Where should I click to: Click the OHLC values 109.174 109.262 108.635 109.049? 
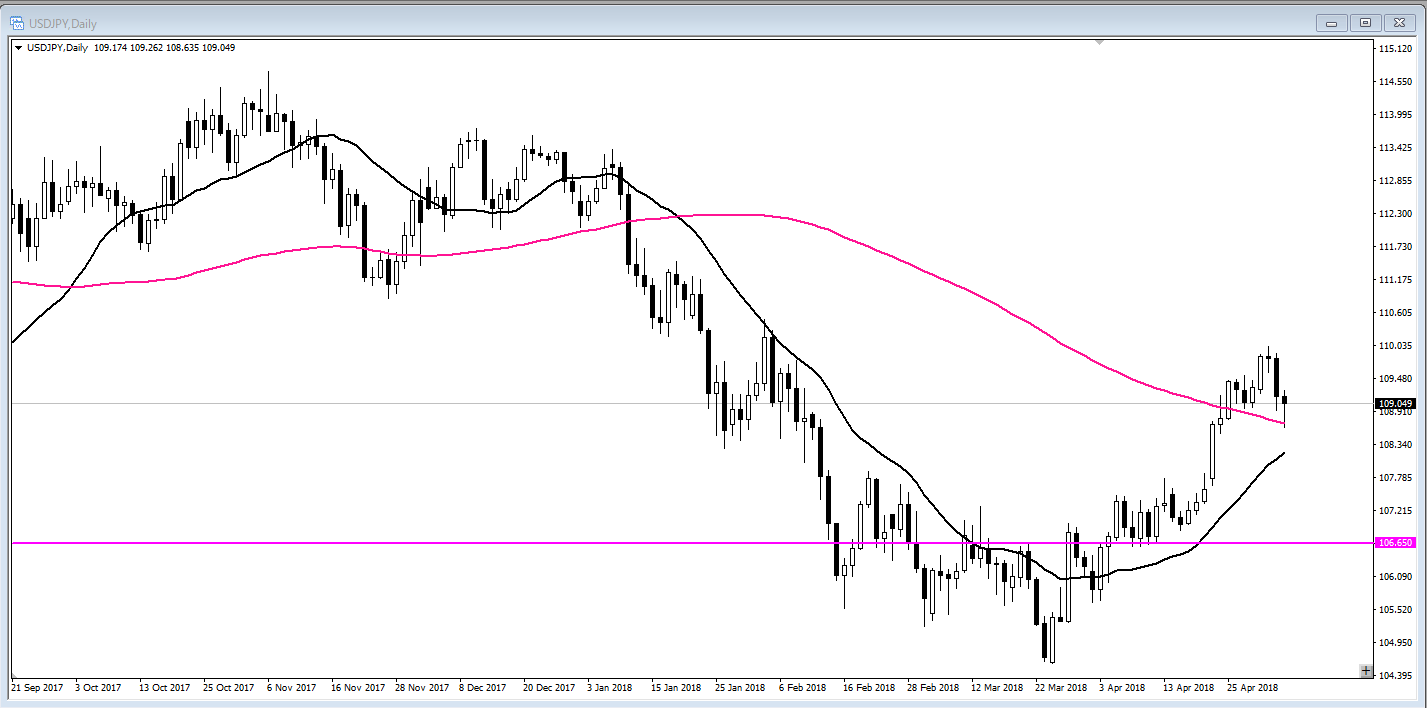(164, 48)
